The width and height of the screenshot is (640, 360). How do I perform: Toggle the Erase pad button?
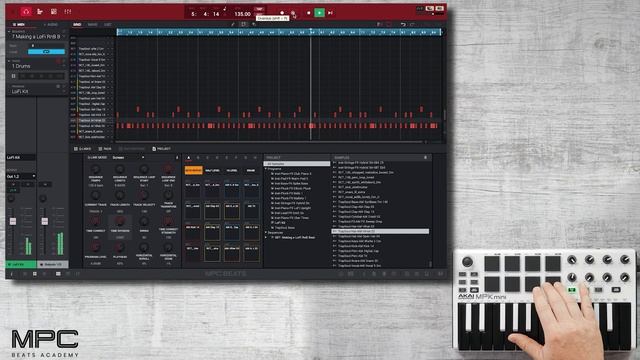[x=251, y=170]
